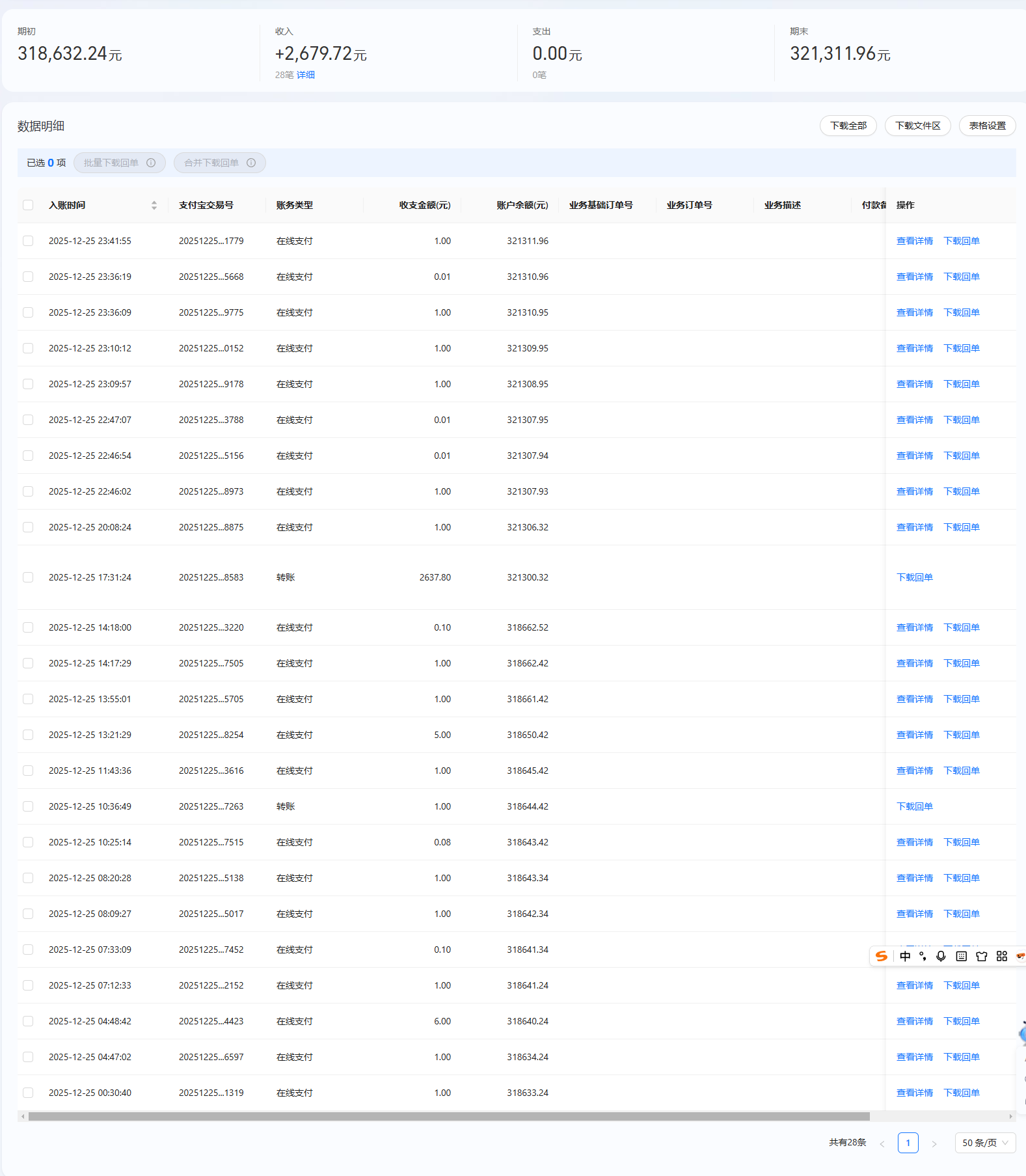Click the 下载全部 button
1026x1176 pixels.
pyautogui.click(x=848, y=126)
